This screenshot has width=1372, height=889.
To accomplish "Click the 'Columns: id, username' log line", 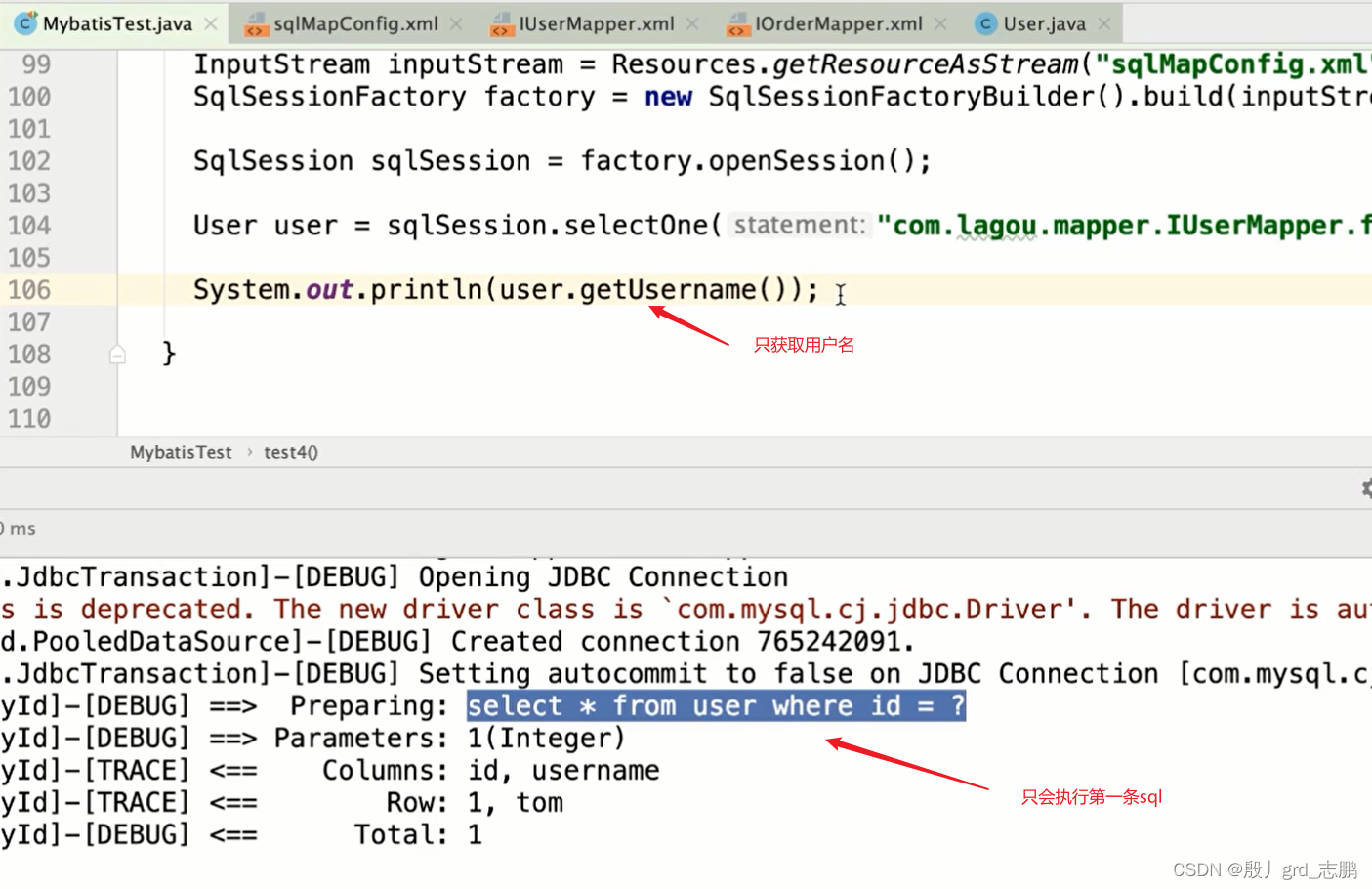I will click(490, 771).
